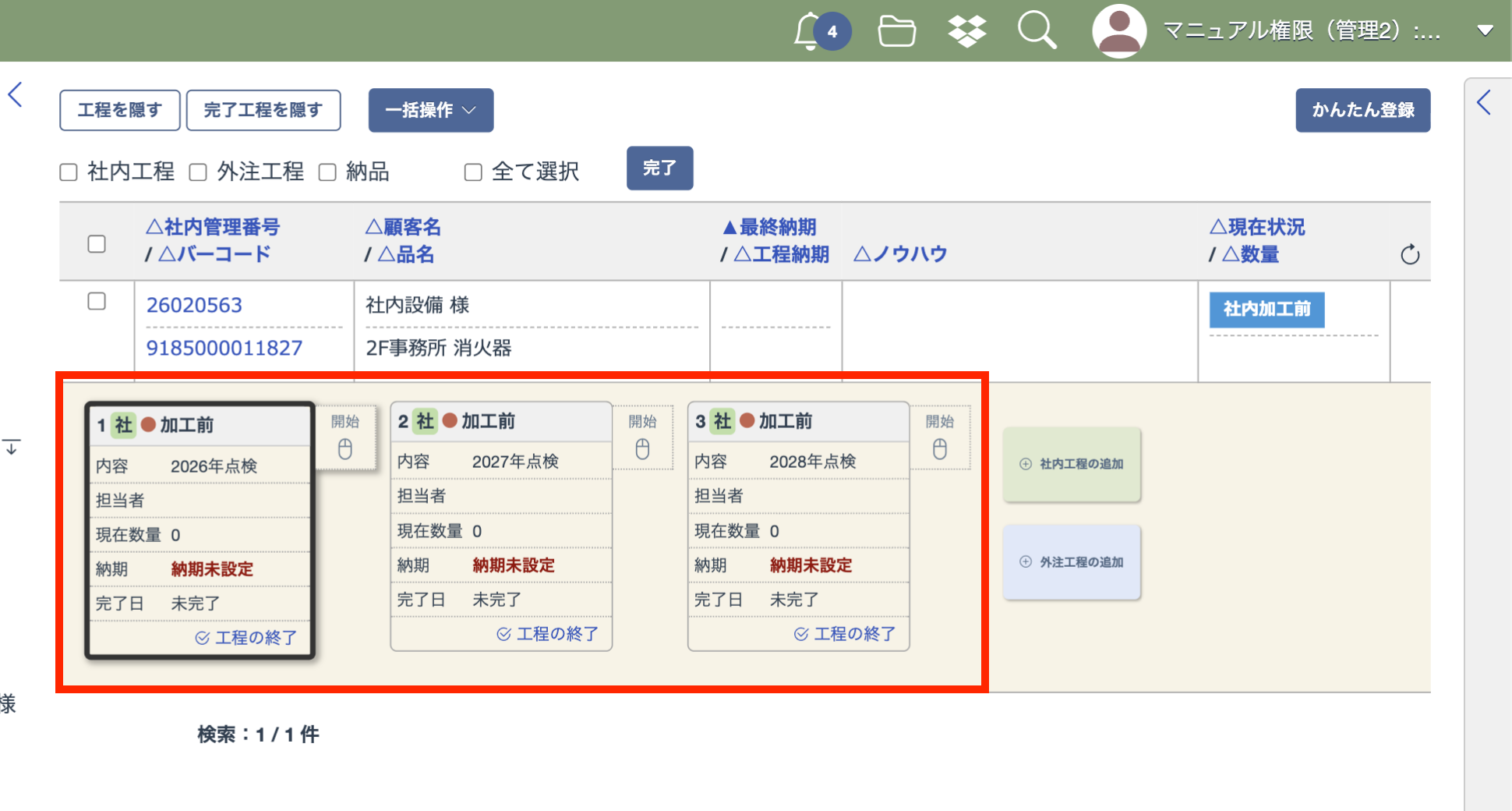Open search with the magnifier icon
The height and width of the screenshot is (811, 1512).
click(x=1037, y=31)
